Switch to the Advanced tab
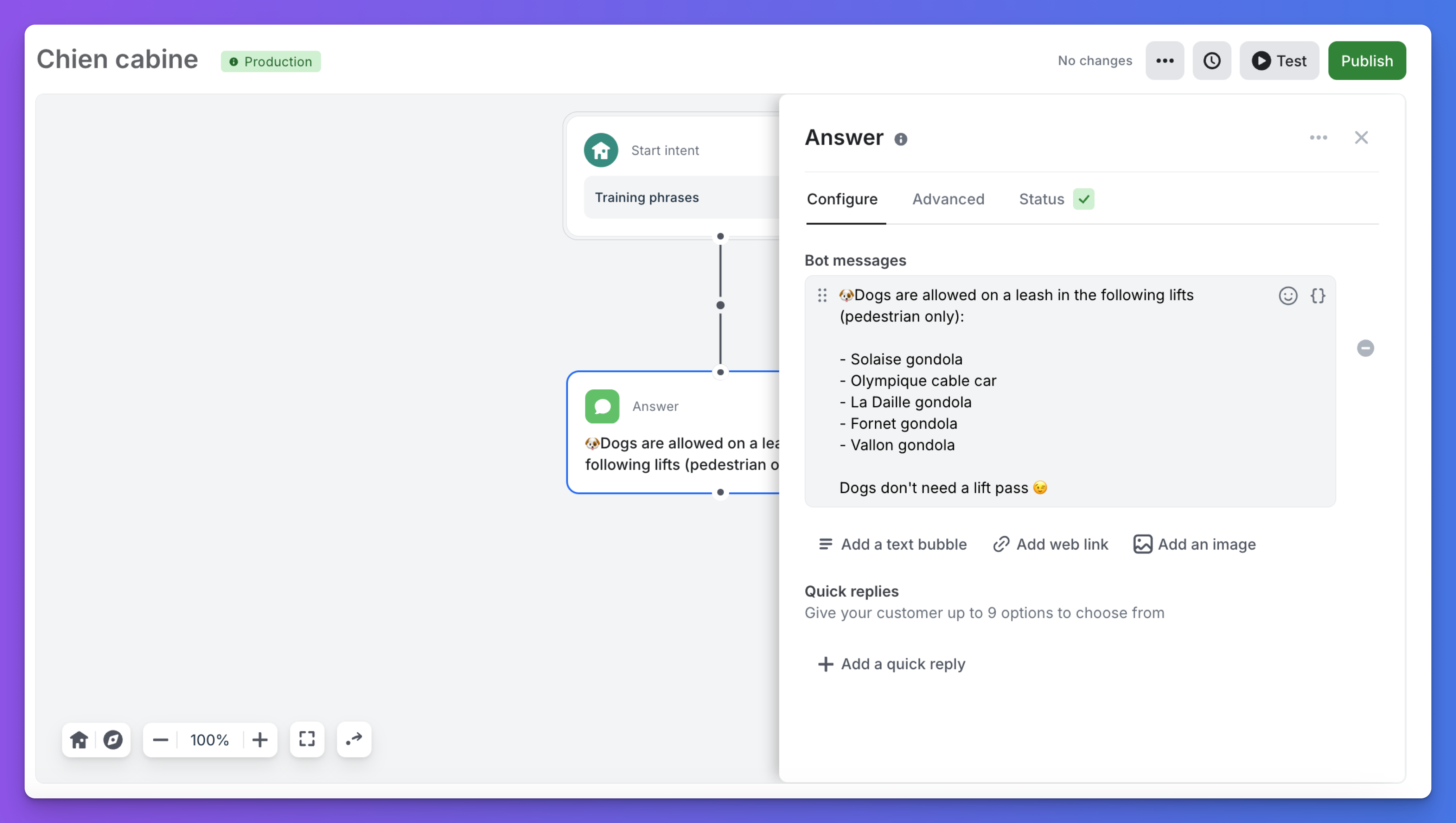This screenshot has height=823, width=1456. tap(948, 199)
